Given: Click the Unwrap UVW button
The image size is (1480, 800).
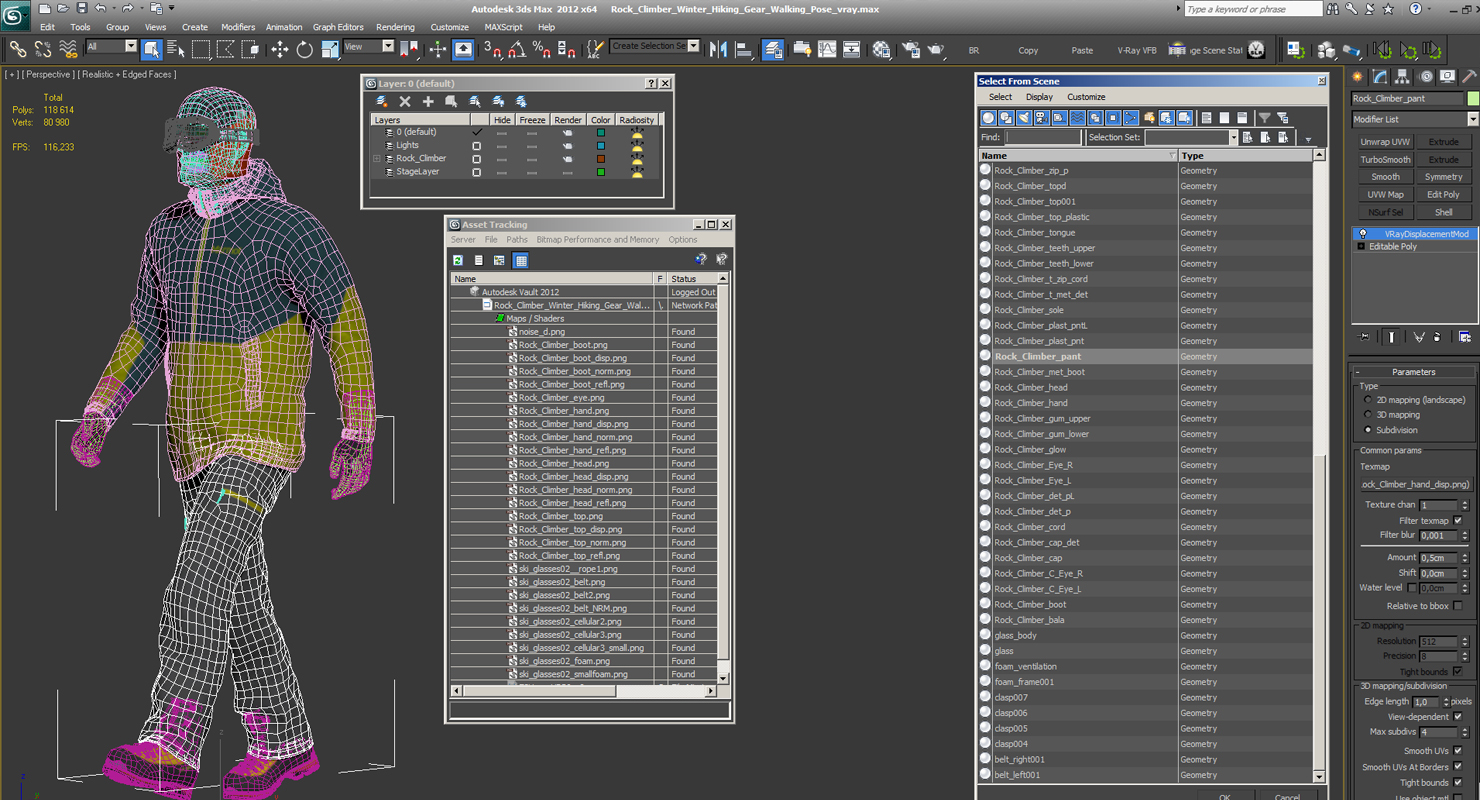Looking at the screenshot, I should (1385, 142).
